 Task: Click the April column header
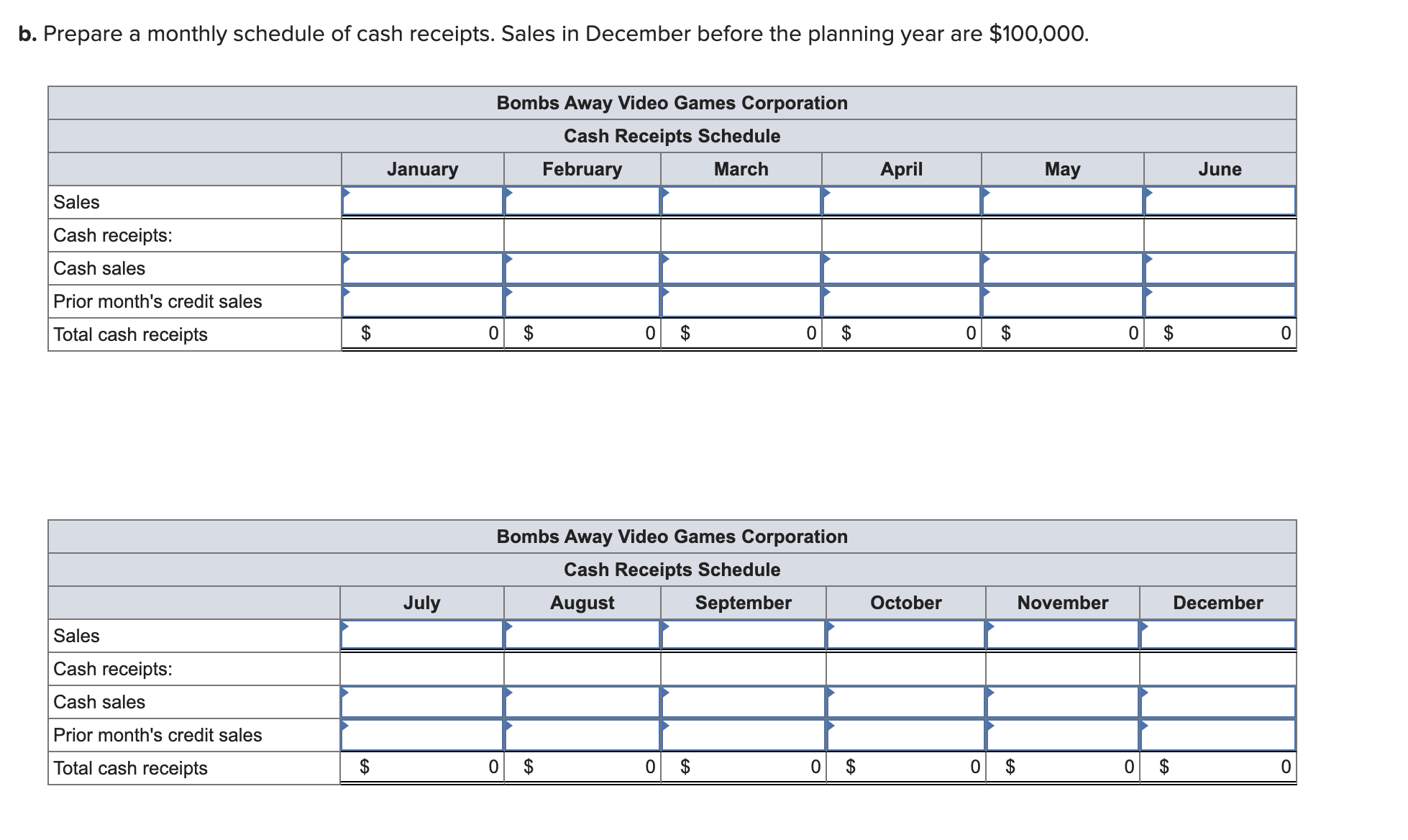(902, 169)
